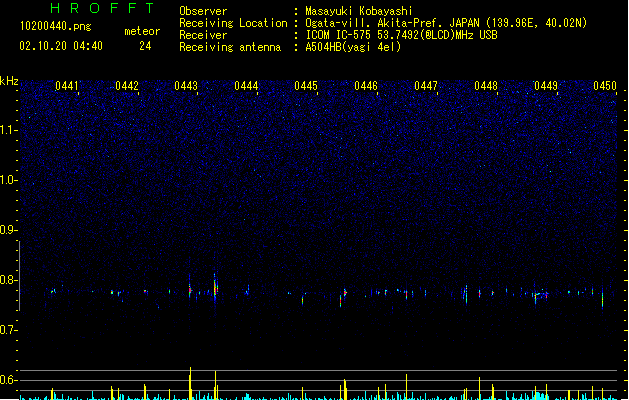Select the filename 10200440.png
Image resolution: width=629 pixels, height=400 pixels.
[x=56, y=26]
